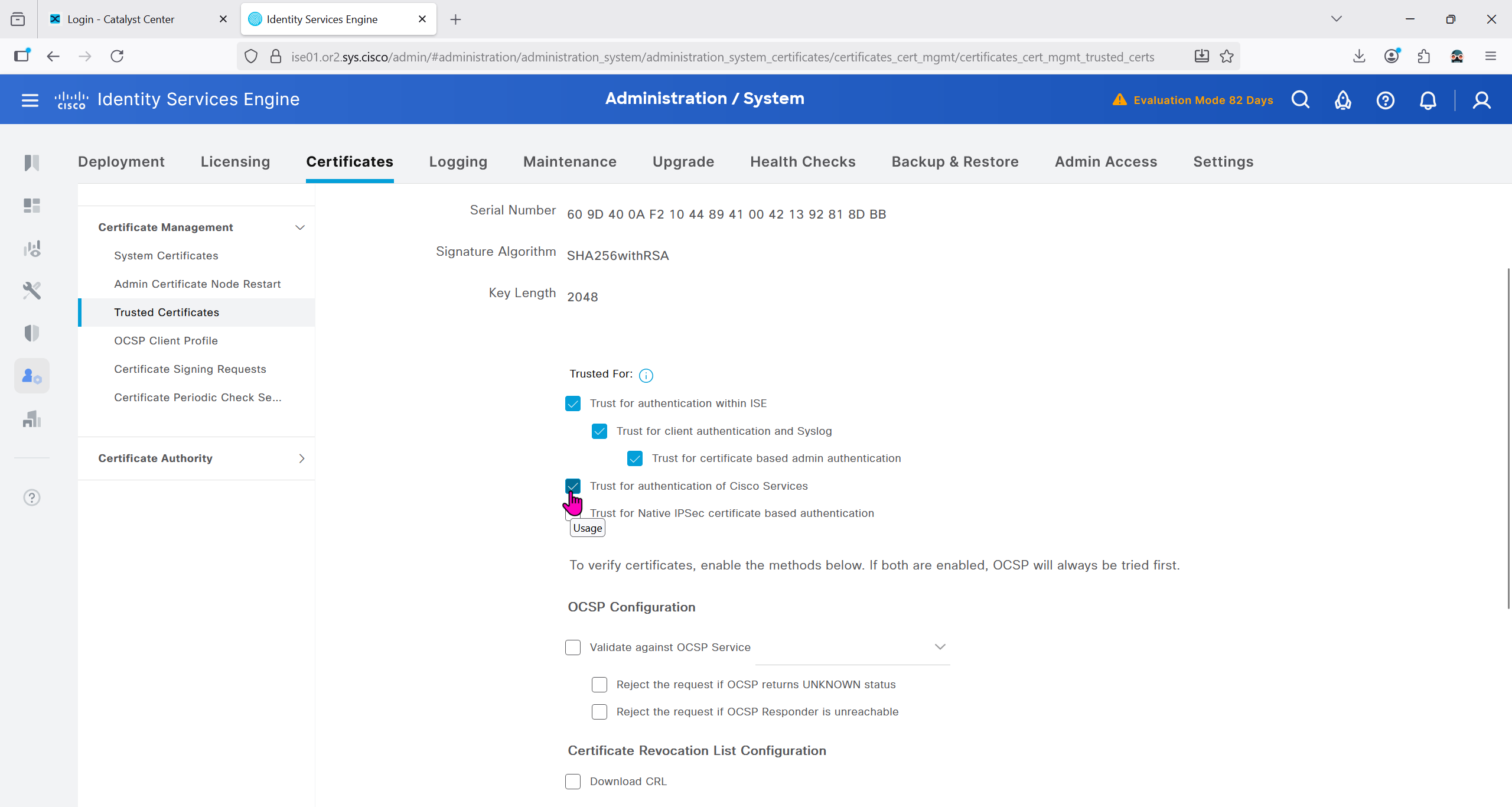Image resolution: width=1512 pixels, height=807 pixels.
Task: Click the Trusted For info icon
Action: pyautogui.click(x=646, y=375)
